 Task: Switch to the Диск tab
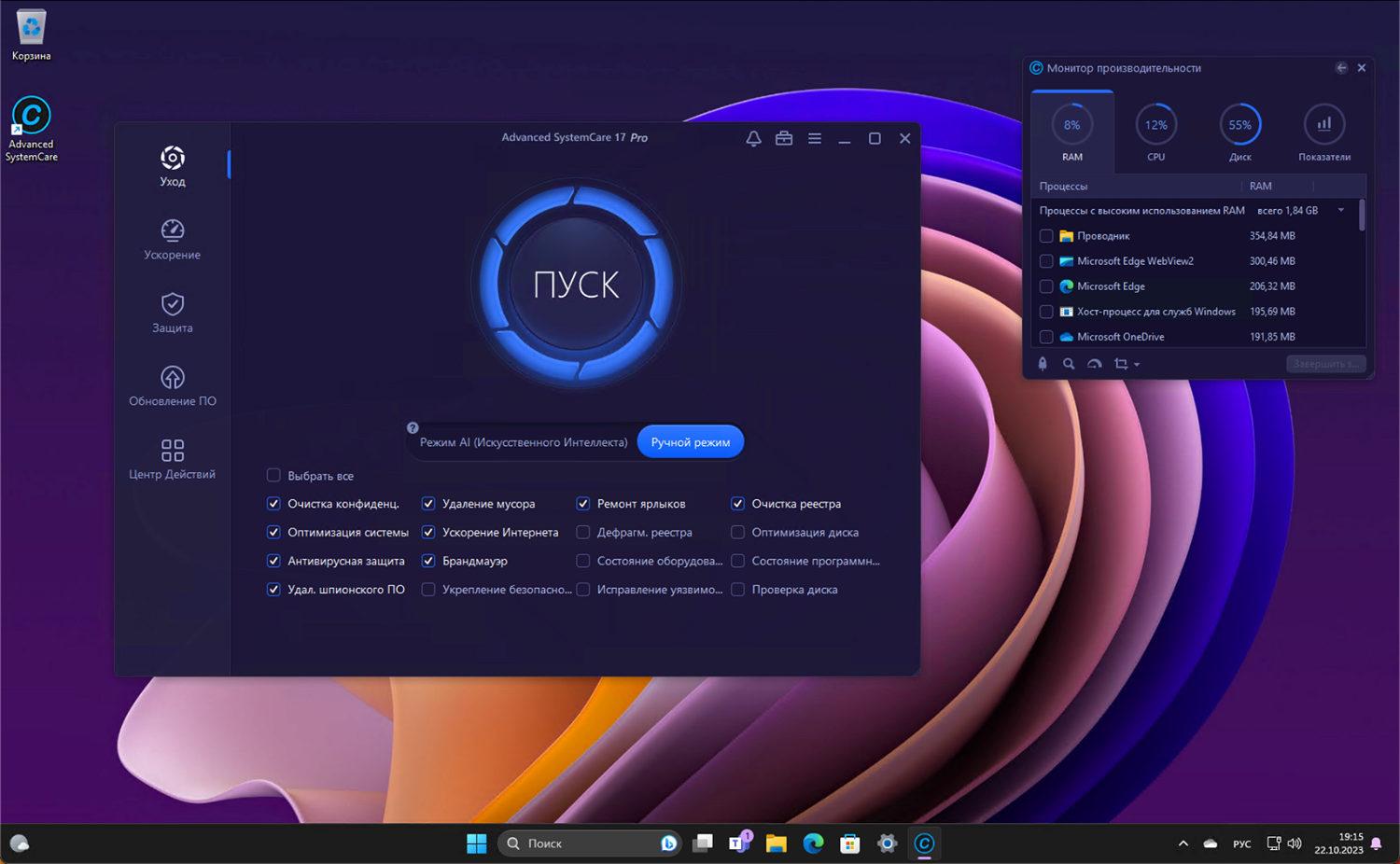pos(1240,131)
